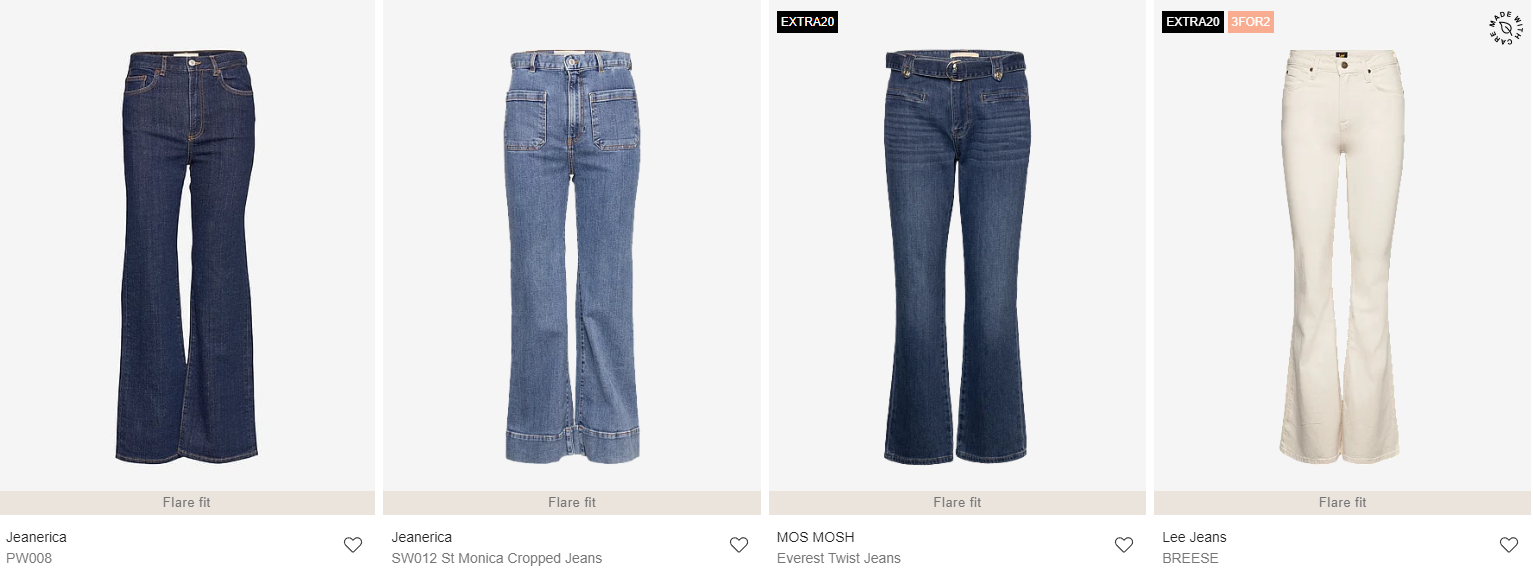Save the Lee Jeans BREESE to favorites

coord(1509,545)
